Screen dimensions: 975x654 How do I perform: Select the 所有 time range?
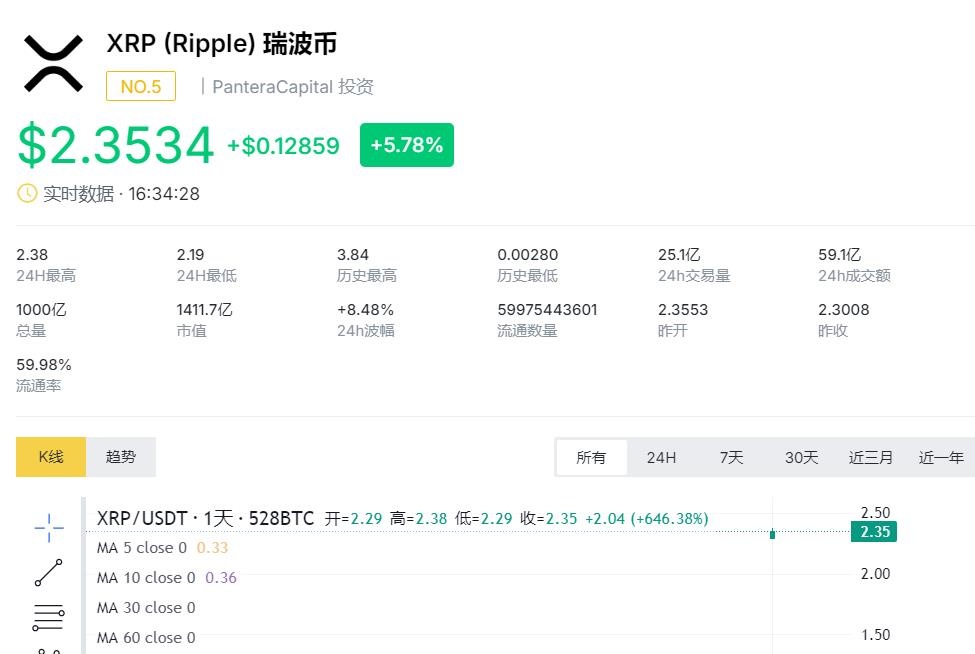click(x=591, y=458)
